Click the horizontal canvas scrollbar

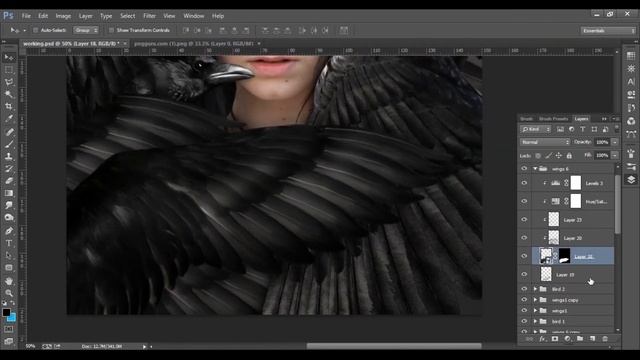[x=394, y=346]
